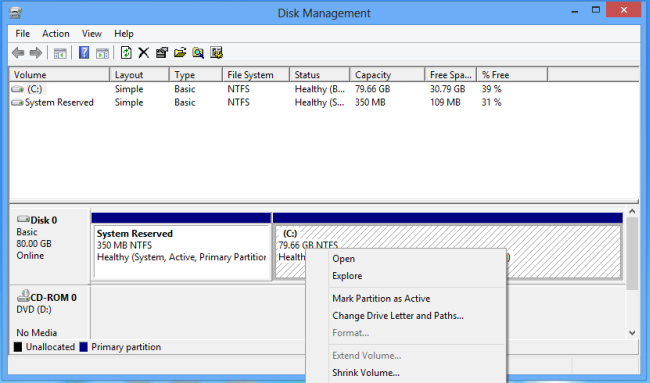The width and height of the screenshot is (650, 383).
Task: Click the drive icon next to (C:) volume row
Action: coord(17,89)
